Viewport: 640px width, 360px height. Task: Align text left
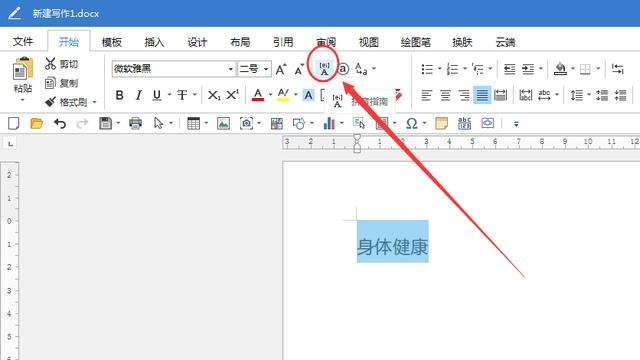(427, 96)
